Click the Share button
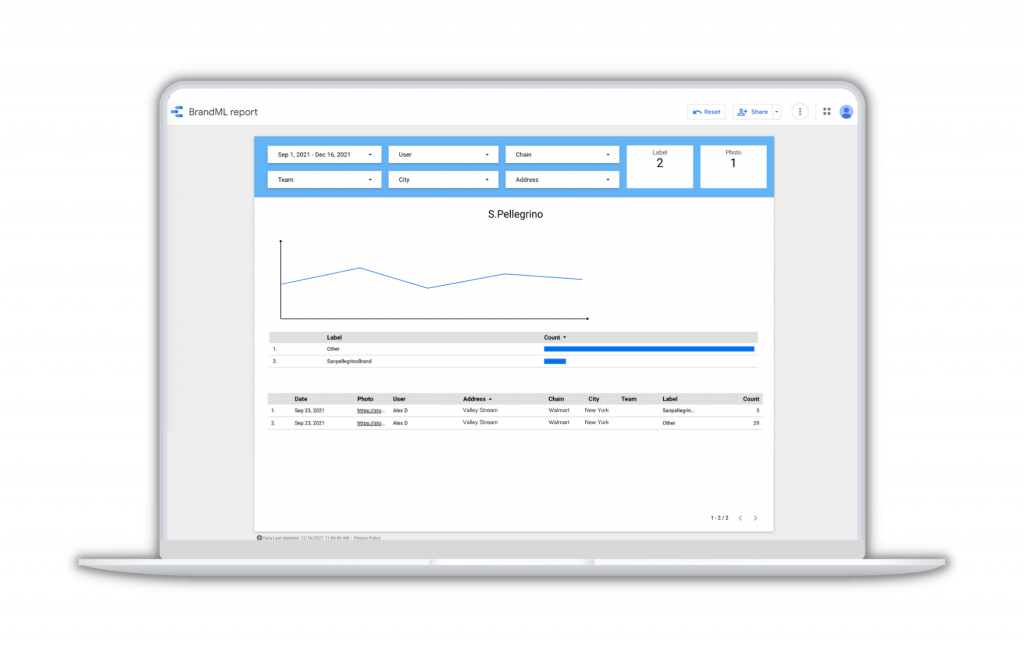The width and height of the screenshot is (1024, 658). coord(752,112)
